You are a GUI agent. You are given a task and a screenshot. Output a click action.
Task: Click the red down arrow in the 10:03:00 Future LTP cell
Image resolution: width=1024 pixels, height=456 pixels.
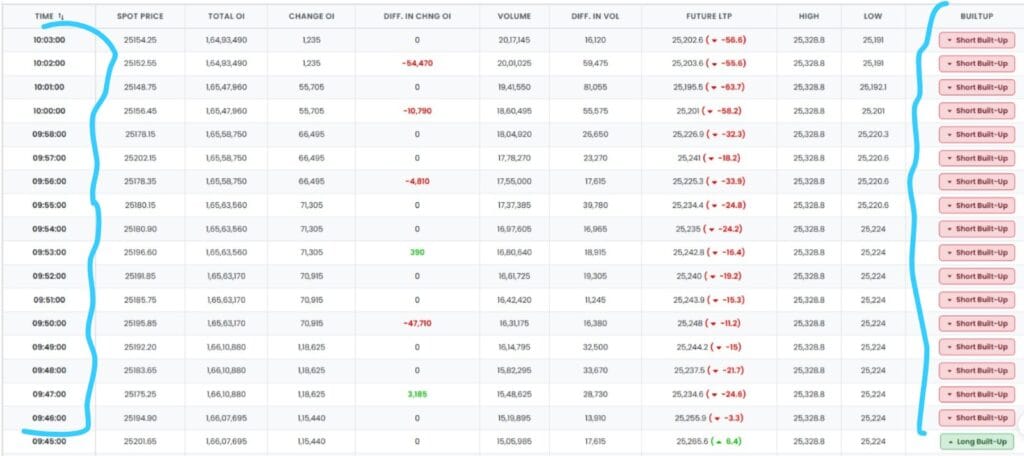tap(714, 41)
